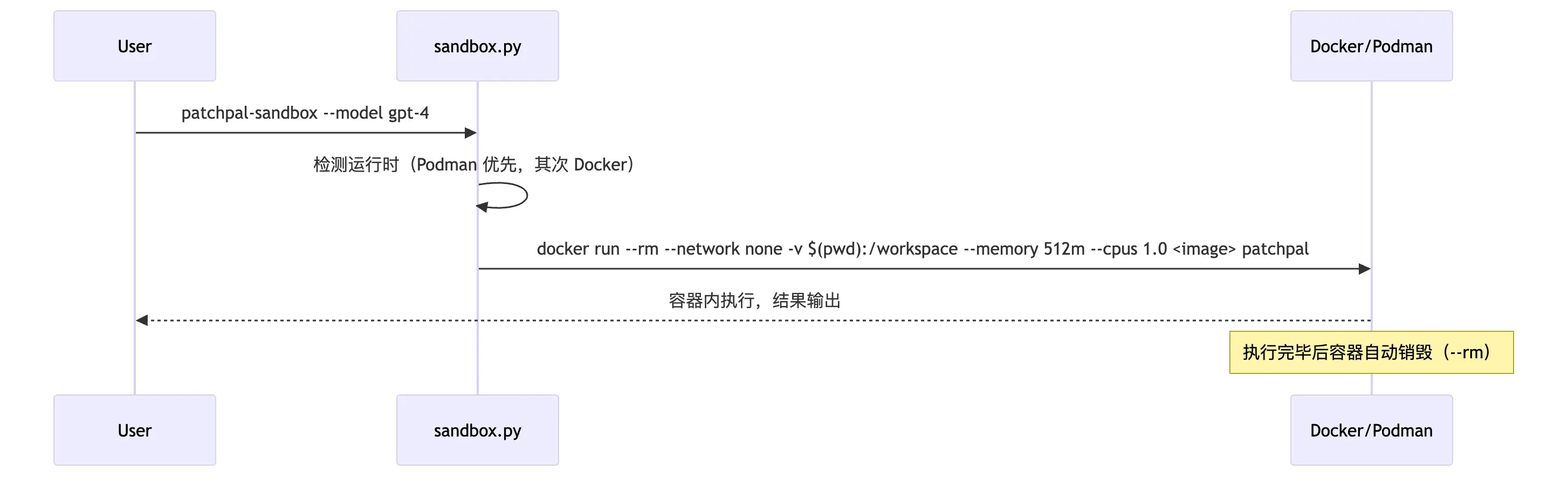
Task: Select the solid docker run arrow line
Action: [913, 269]
